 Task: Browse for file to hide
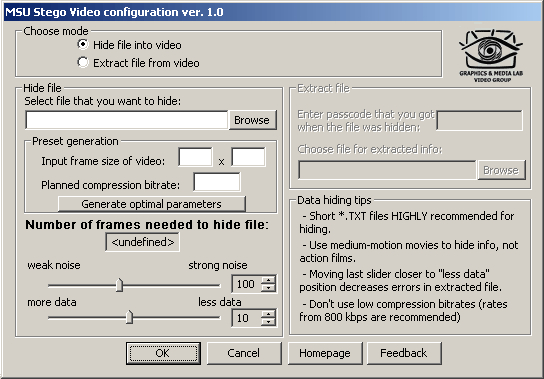pos(252,120)
